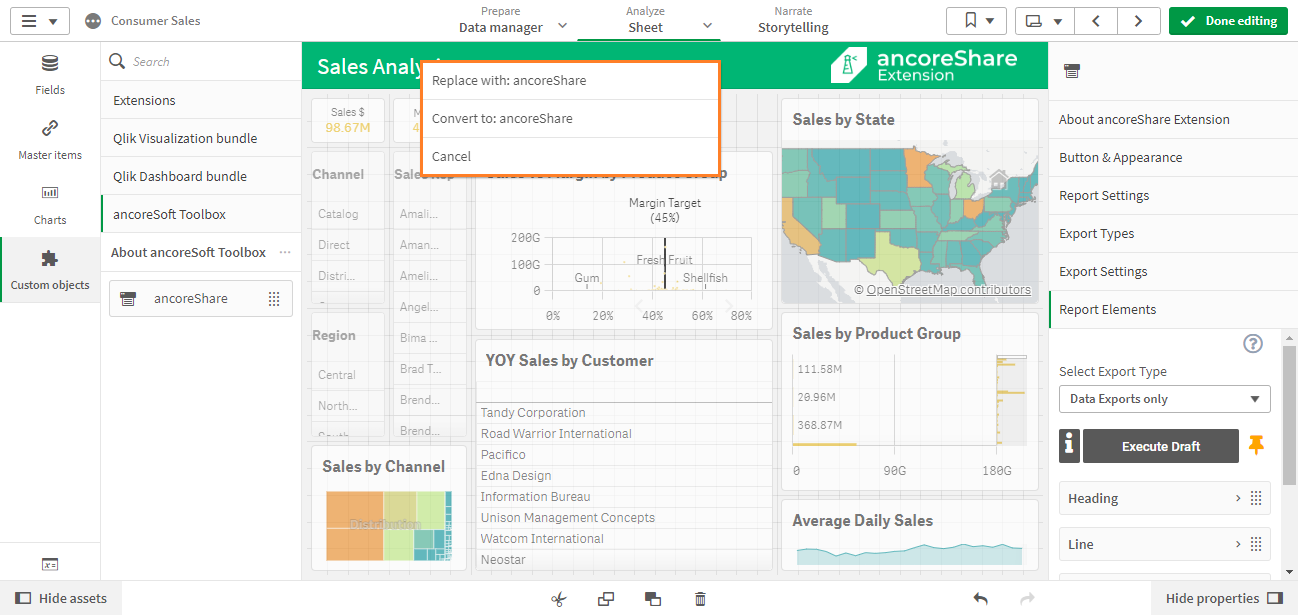Click the assets Search field
Screen dimensions: 1298x615
[200, 61]
